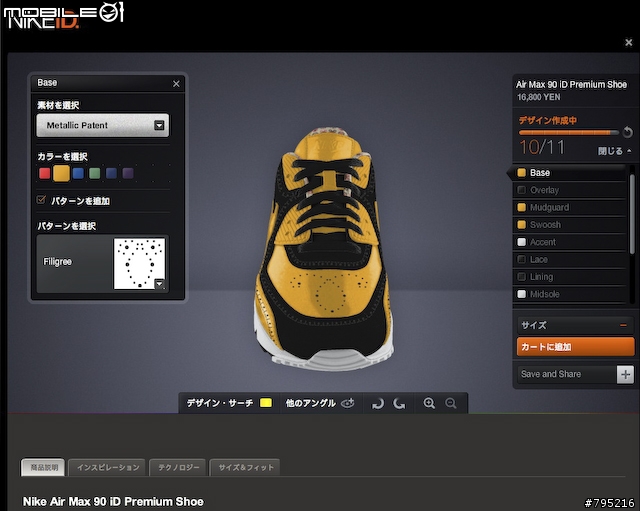Click the plus icon beside Save and Share
The image size is (640, 511).
tap(625, 374)
